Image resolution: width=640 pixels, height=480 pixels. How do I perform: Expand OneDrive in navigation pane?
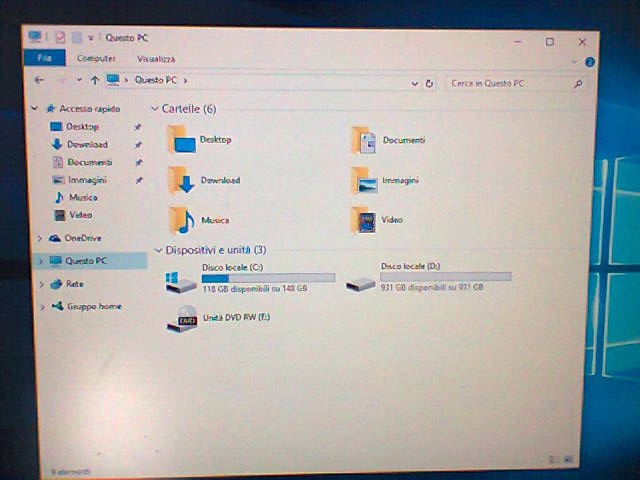coord(40,238)
